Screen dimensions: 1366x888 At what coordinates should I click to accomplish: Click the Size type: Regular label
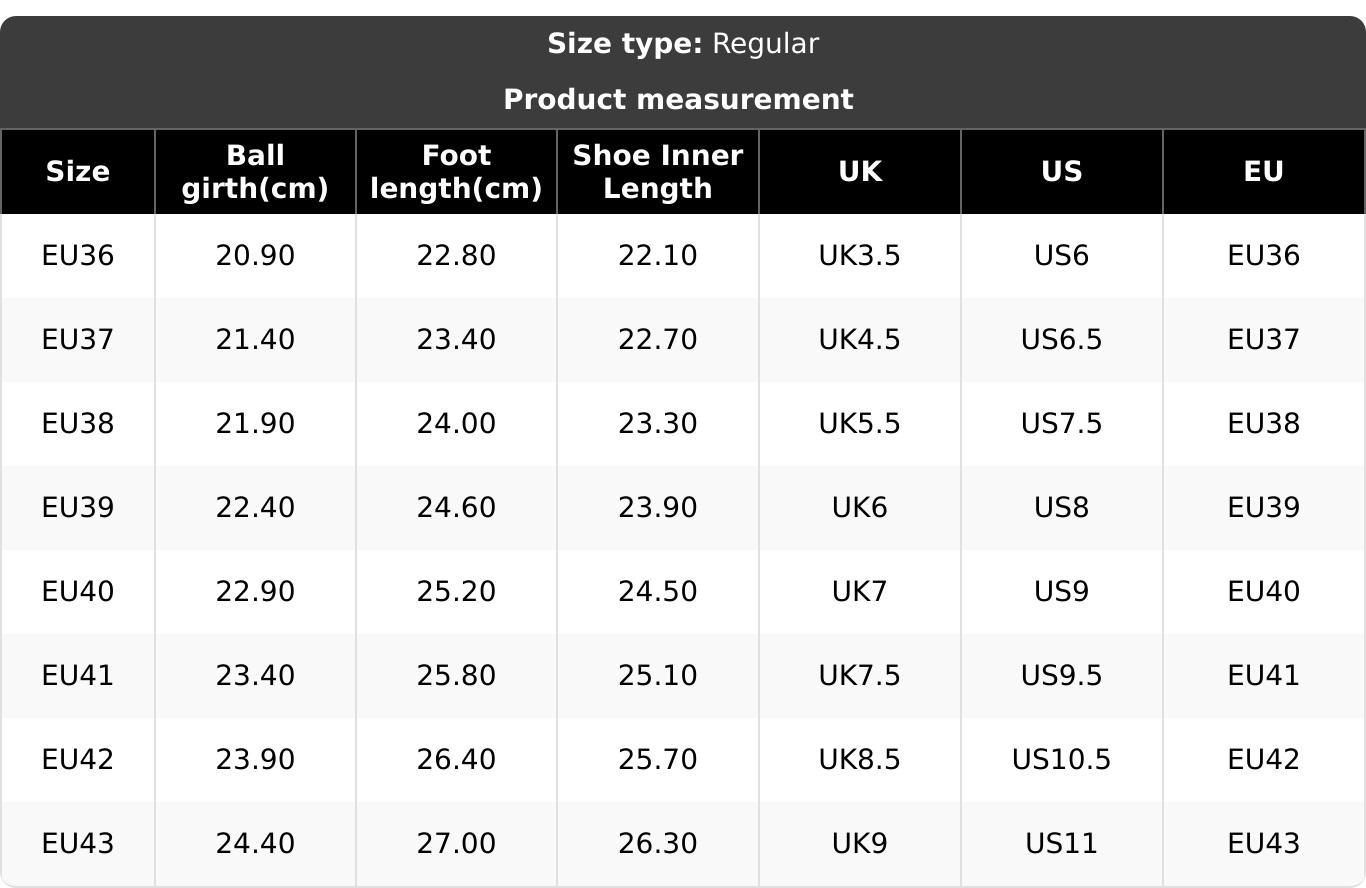[x=683, y=44]
